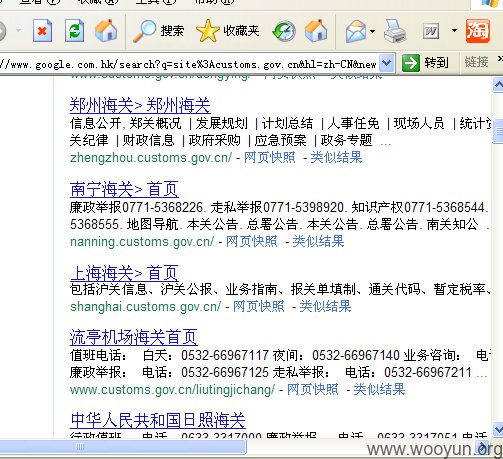
Task: Click the Edit with Word icon
Action: [x=431, y=31]
